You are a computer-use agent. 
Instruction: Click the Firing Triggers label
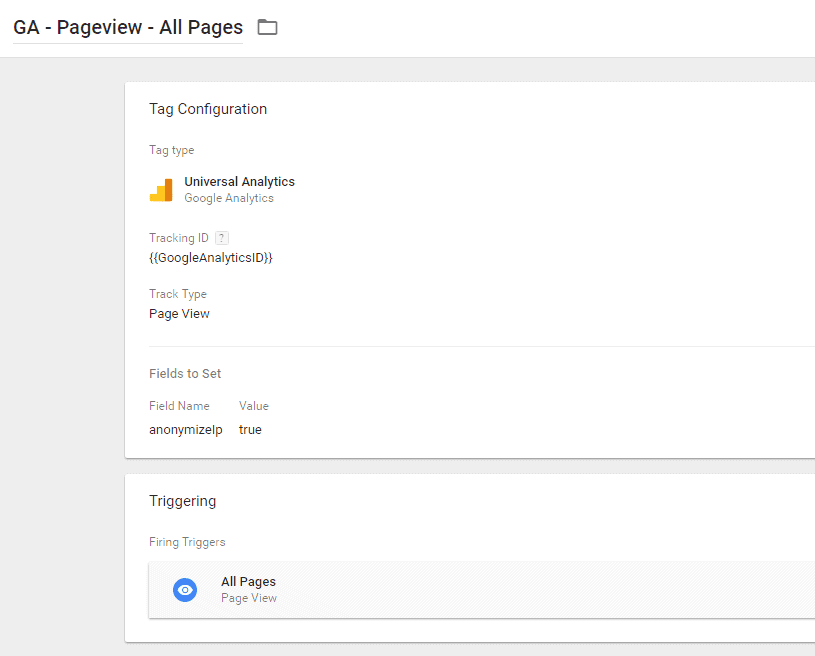(x=187, y=542)
